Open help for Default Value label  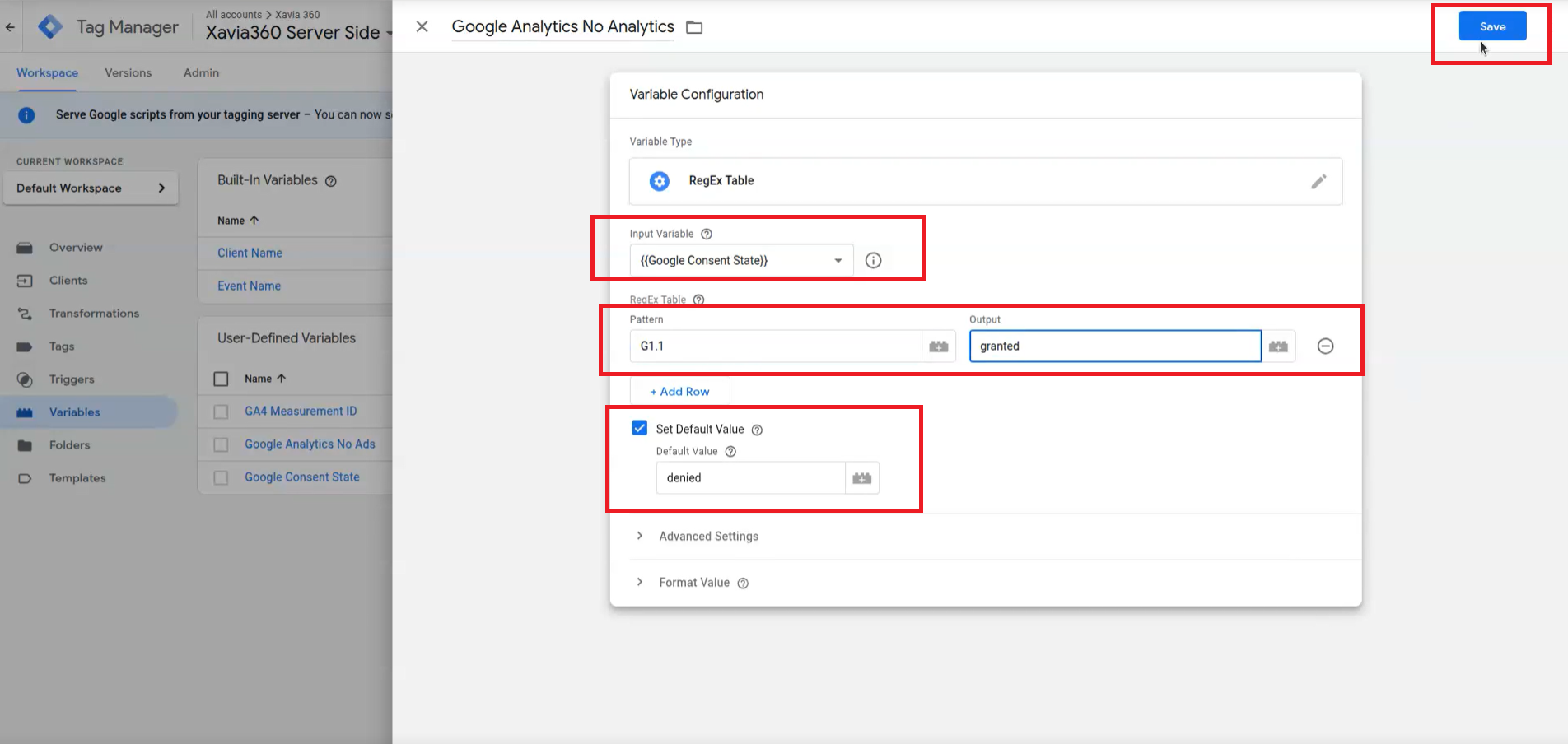[x=730, y=451]
